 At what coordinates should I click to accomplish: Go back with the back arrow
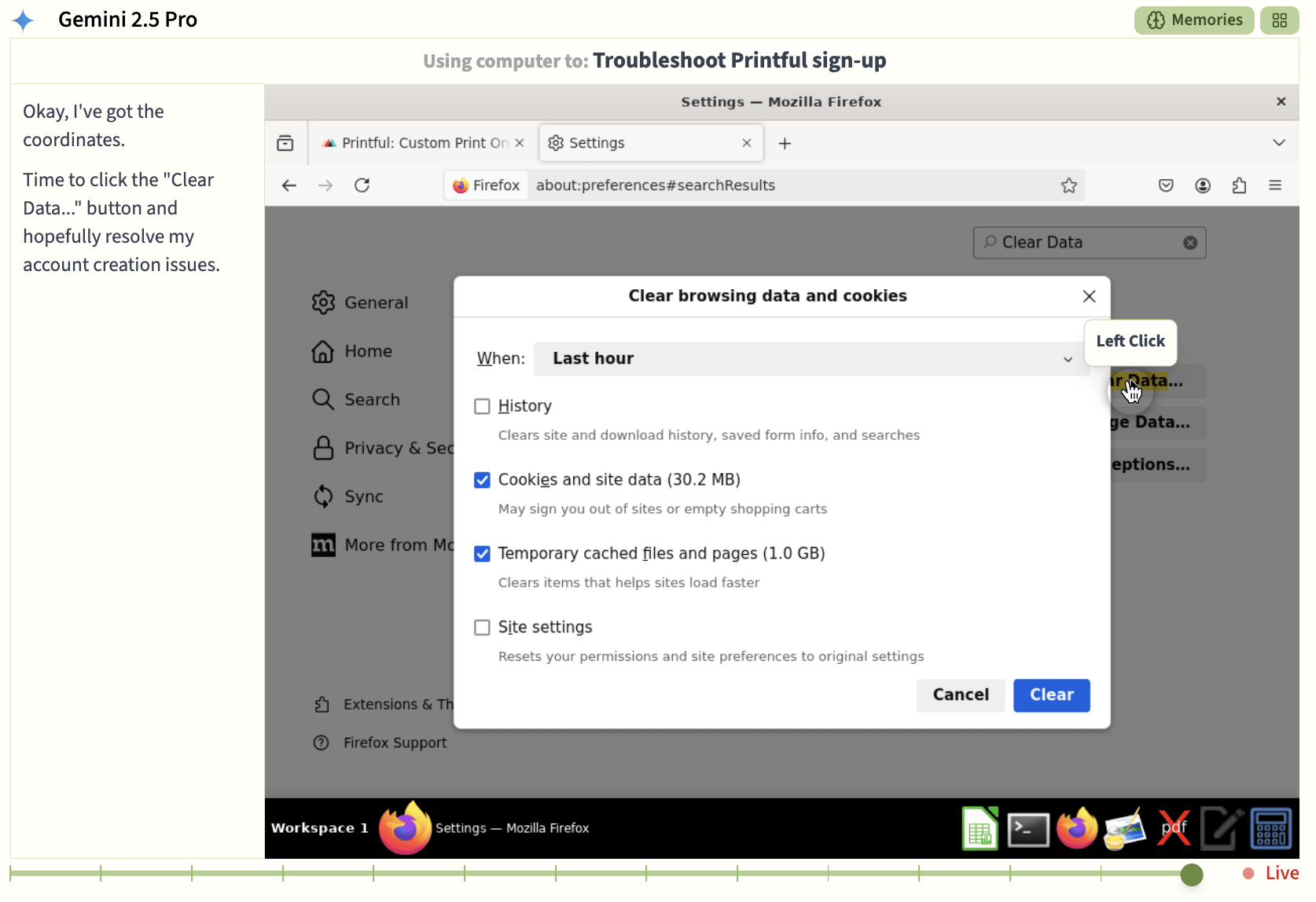point(289,185)
